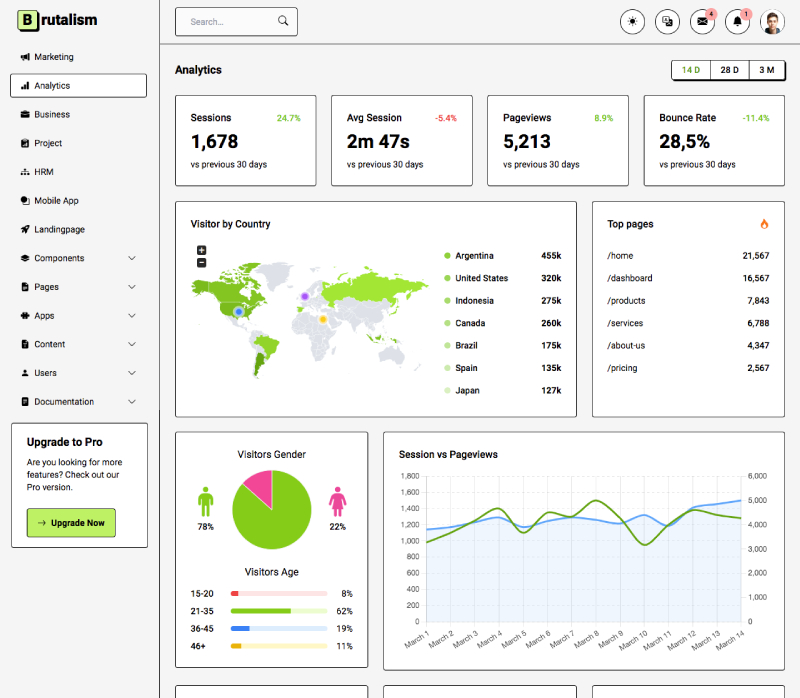Toggle light/dark theme with the sun icon
Viewport: 800px width, 698px height.
click(x=632, y=21)
